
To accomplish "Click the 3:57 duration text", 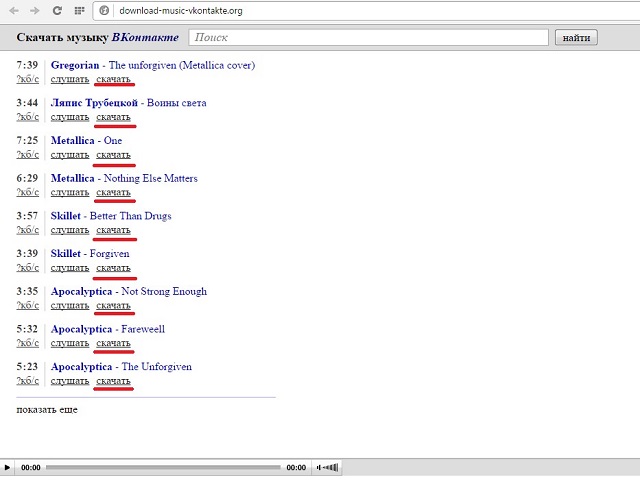I will click(x=27, y=215).
